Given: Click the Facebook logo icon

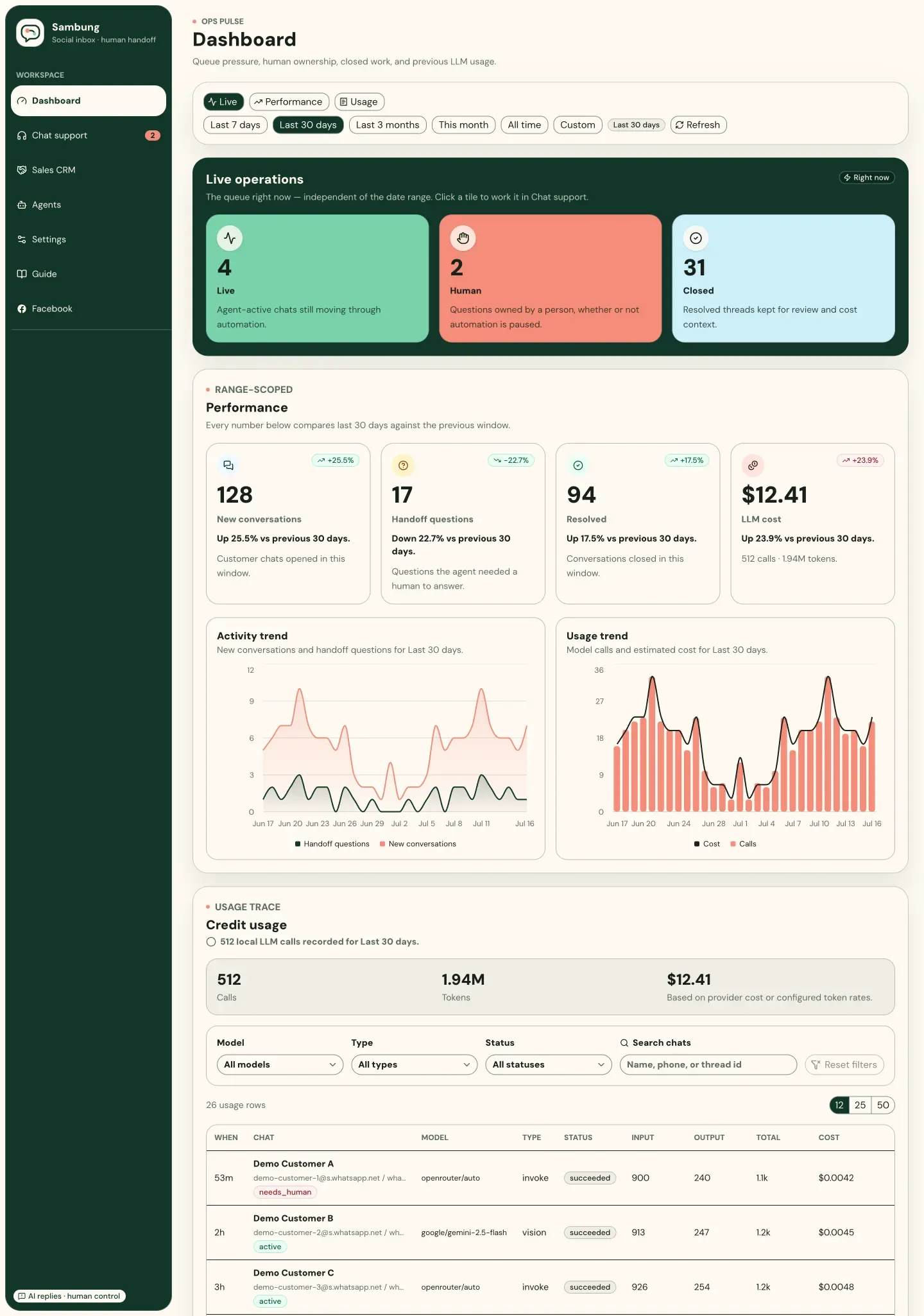Looking at the screenshot, I should (x=22, y=309).
